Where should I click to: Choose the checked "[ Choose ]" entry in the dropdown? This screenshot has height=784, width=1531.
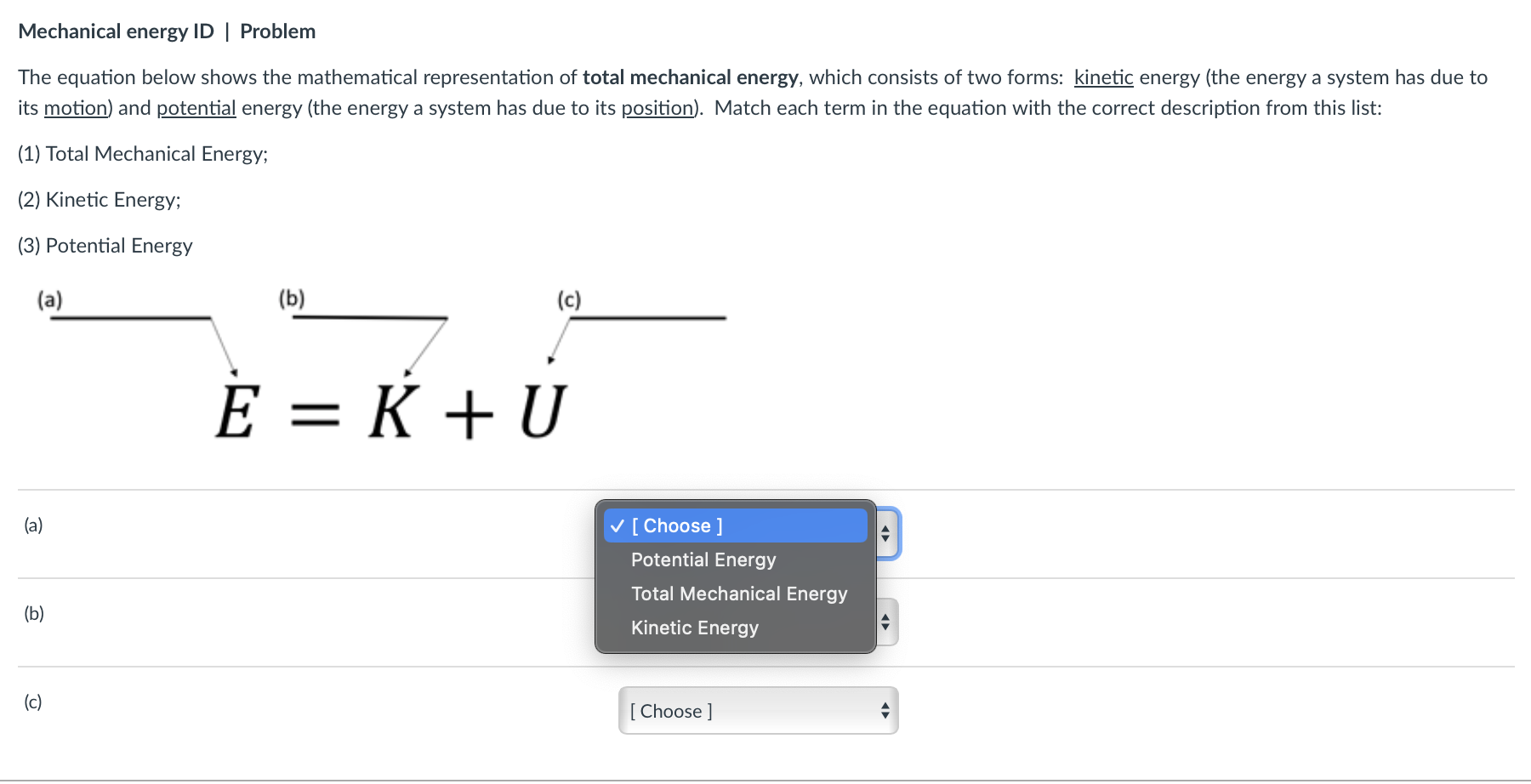pyautogui.click(x=675, y=526)
